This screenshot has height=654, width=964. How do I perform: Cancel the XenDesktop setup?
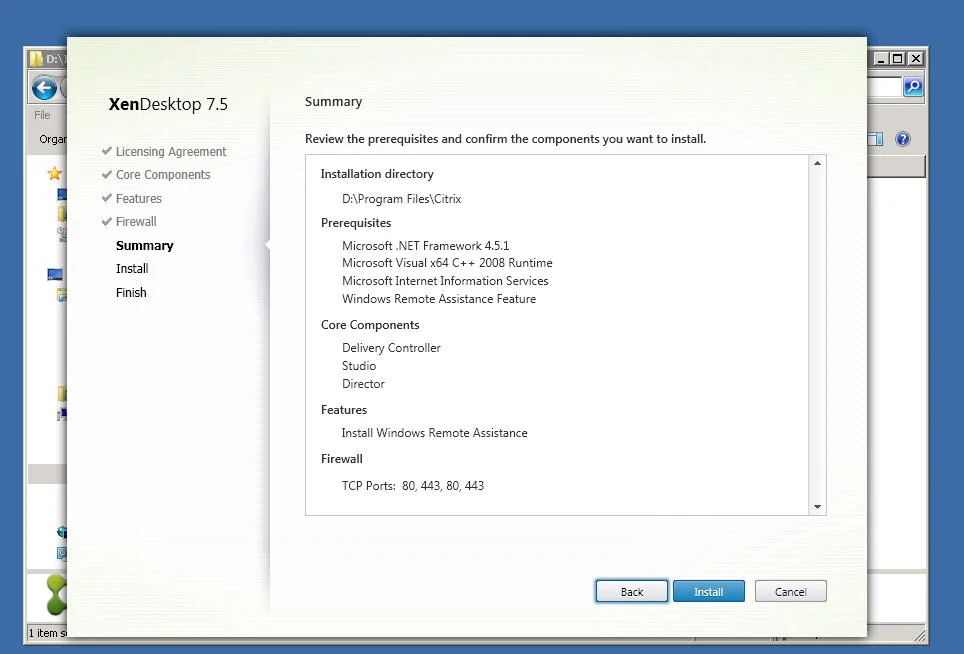pos(790,591)
